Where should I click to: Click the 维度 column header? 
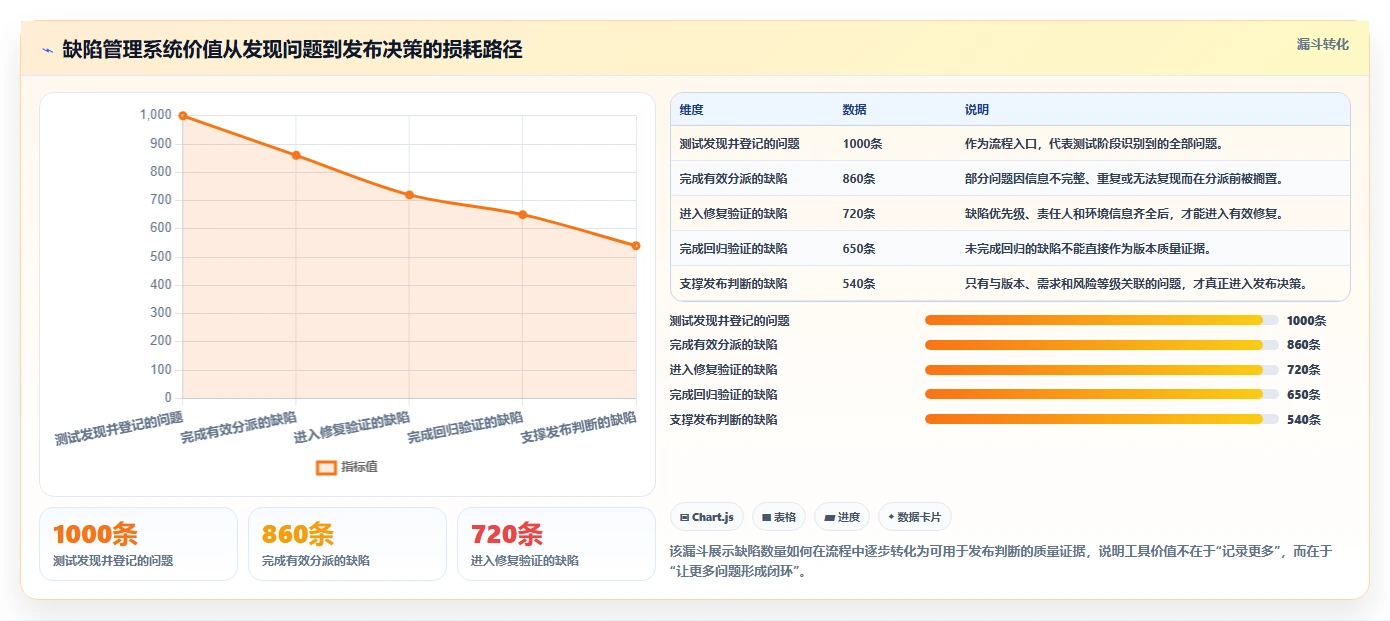(691, 110)
